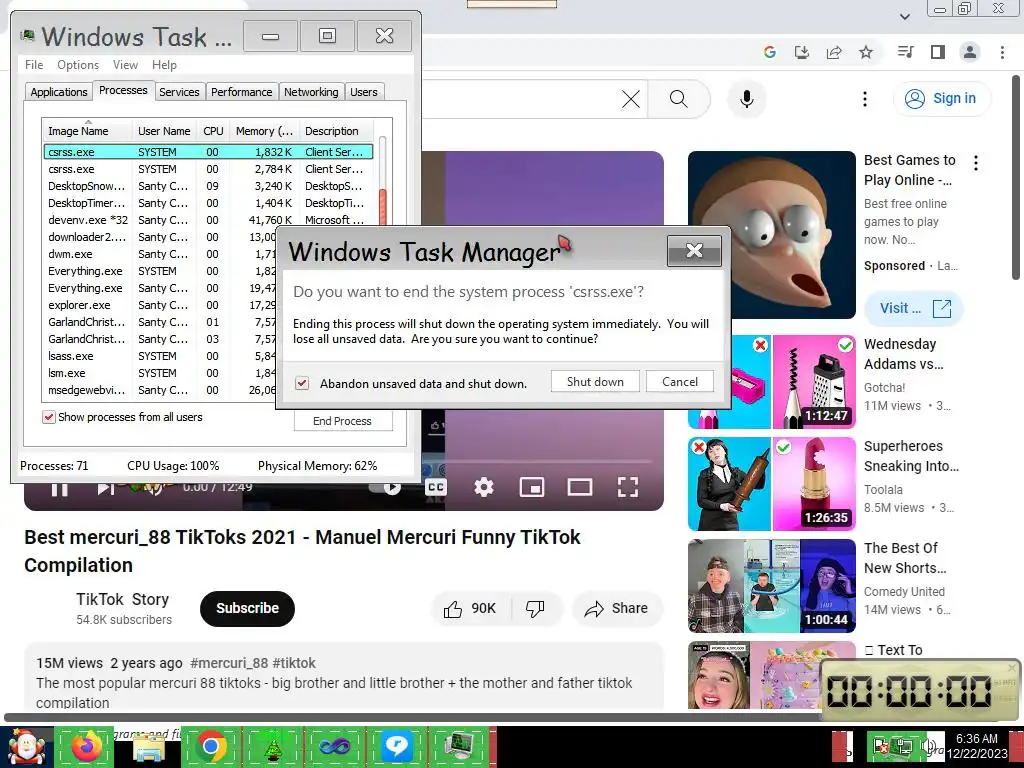Switch to the Networking tab
Viewport: 1024px width, 768px height.
(311, 92)
